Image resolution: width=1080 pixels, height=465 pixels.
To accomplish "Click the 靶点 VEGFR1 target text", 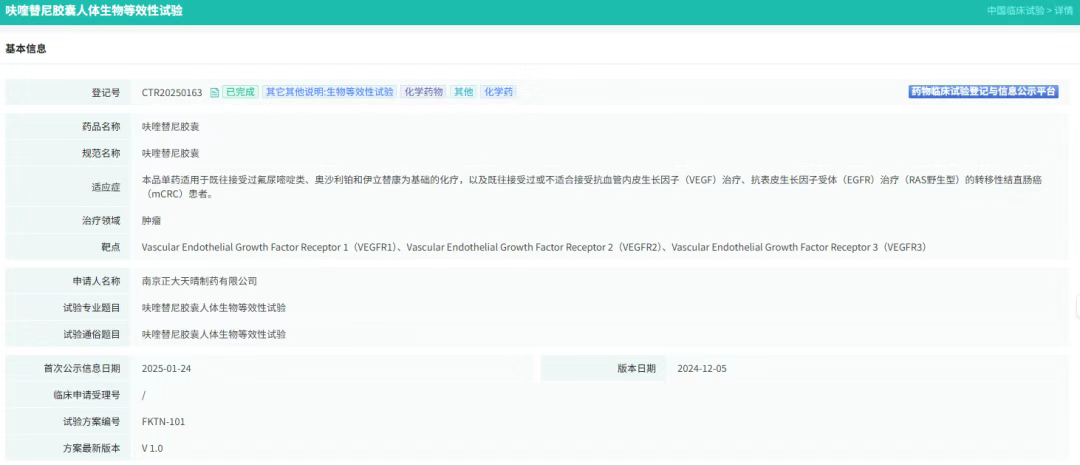I will tap(270, 247).
